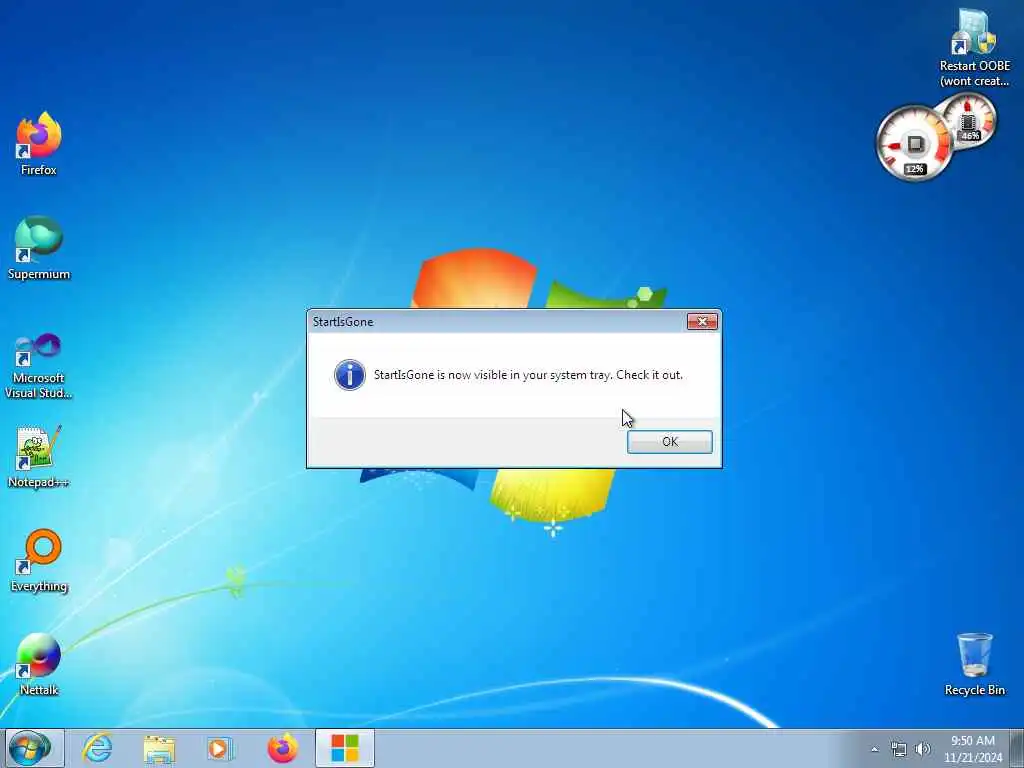
Task: Select the Recycle Bin icon
Action: pos(974,664)
